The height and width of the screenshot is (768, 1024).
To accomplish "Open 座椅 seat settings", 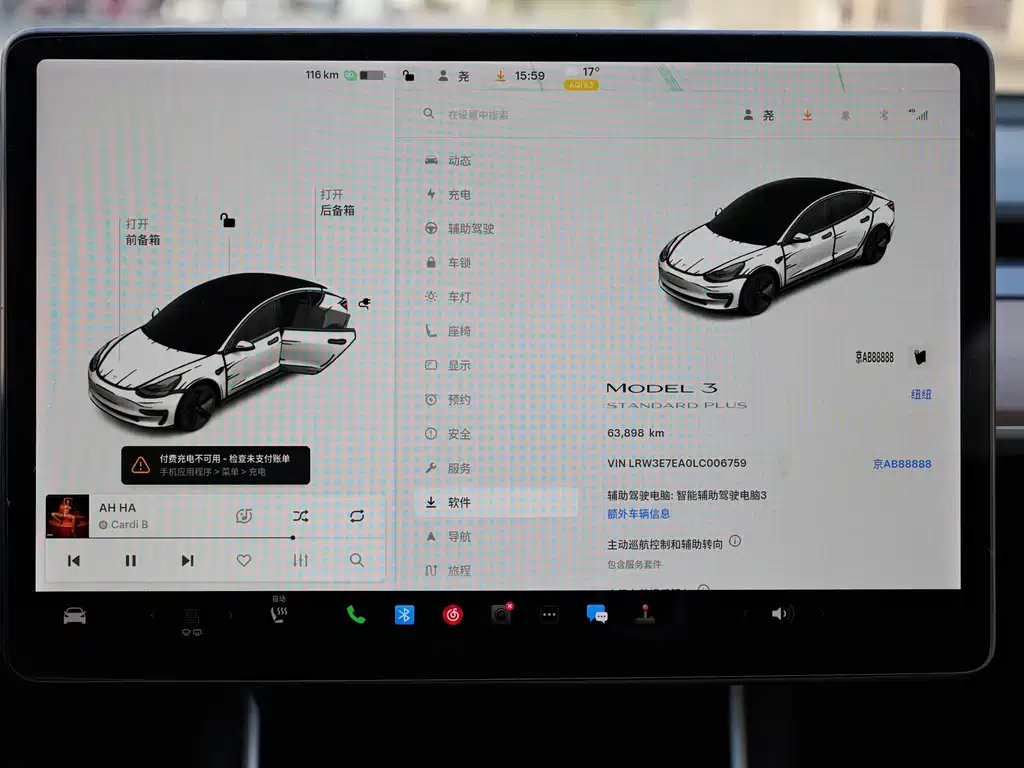I will [x=448, y=331].
